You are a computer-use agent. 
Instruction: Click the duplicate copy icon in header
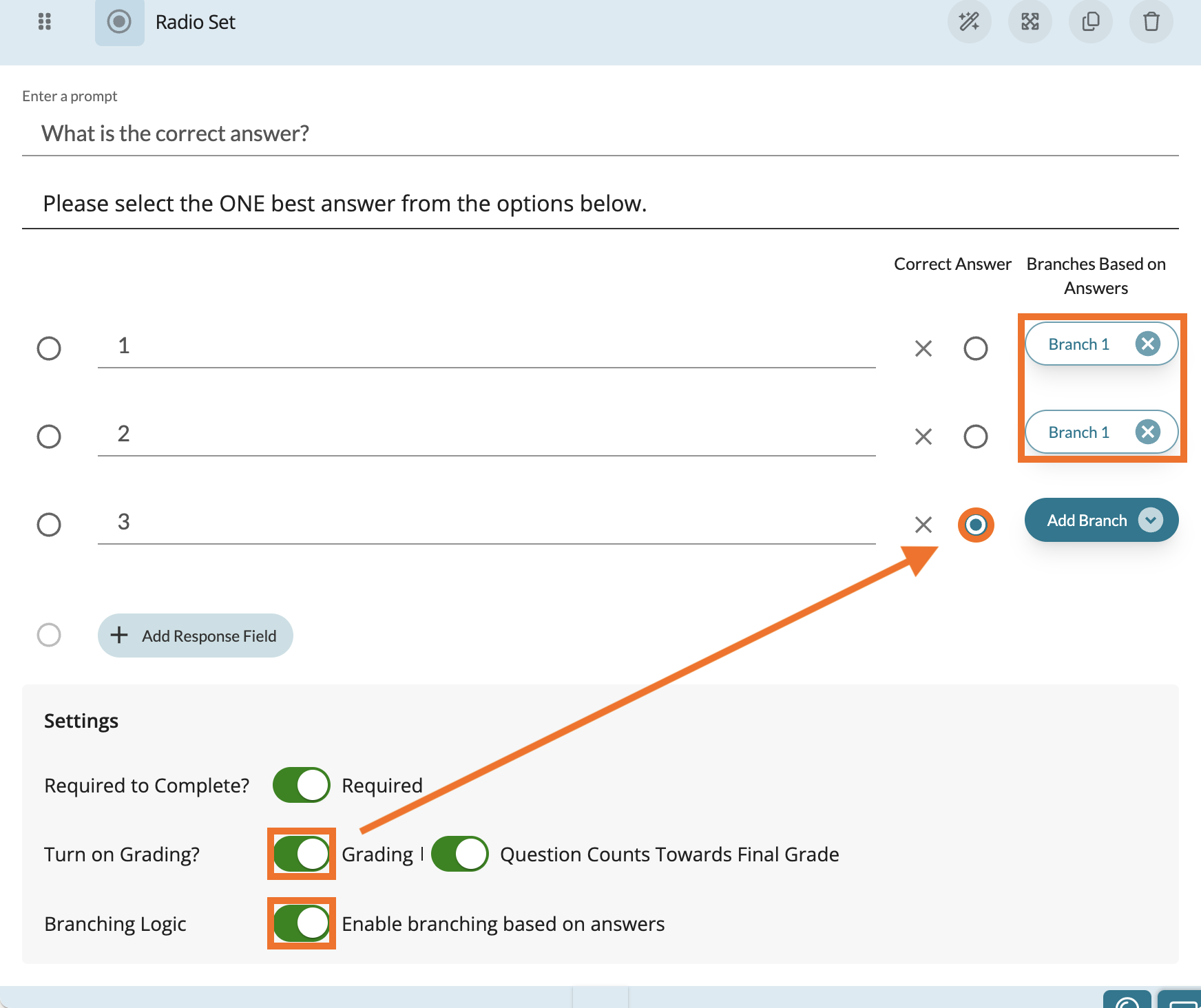pos(1090,22)
